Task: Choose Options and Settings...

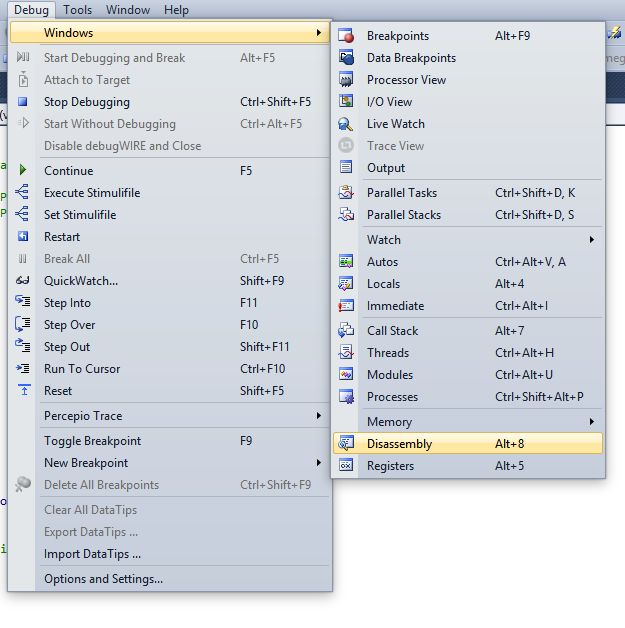Action: tap(170, 579)
